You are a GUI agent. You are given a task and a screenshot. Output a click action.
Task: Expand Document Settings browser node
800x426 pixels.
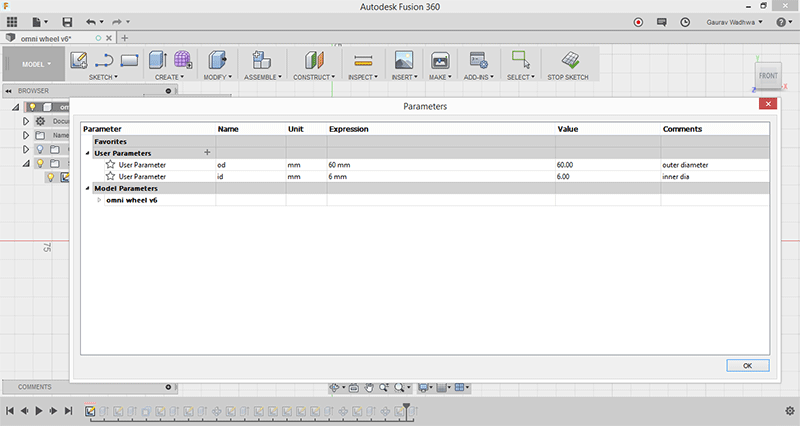pyautogui.click(x=26, y=121)
